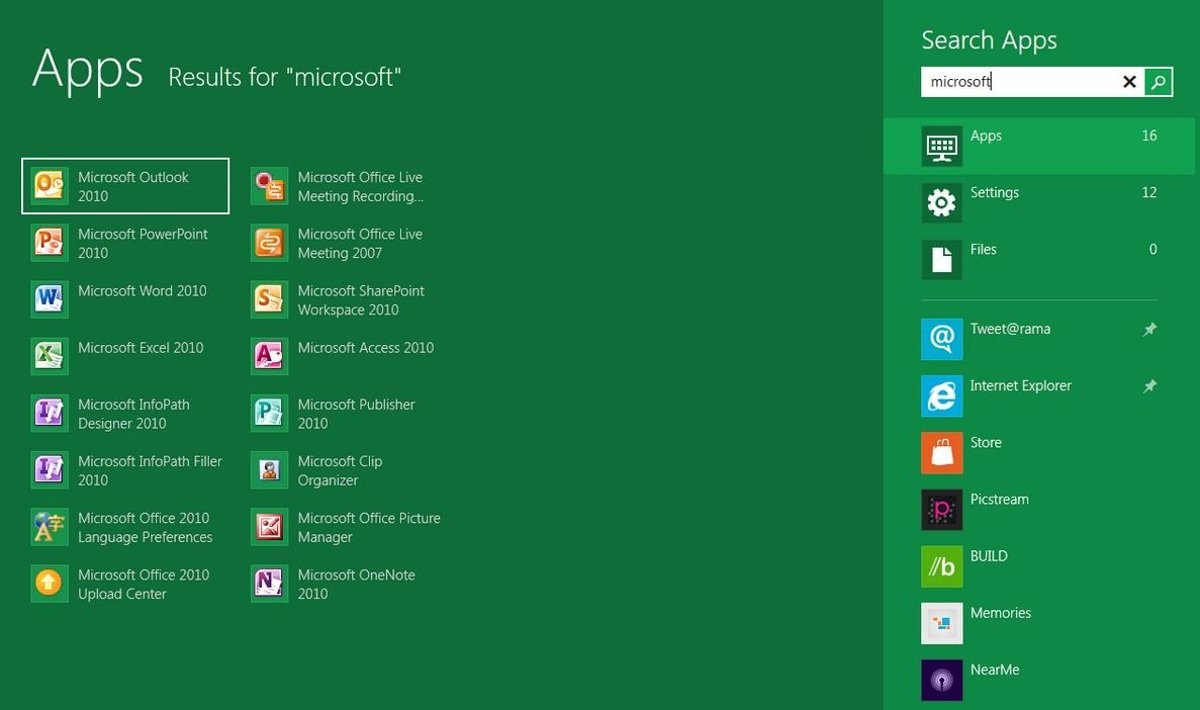This screenshot has height=710, width=1200.
Task: Click Microsoft SharePoint Workspace 2010 icon
Action: tap(269, 300)
